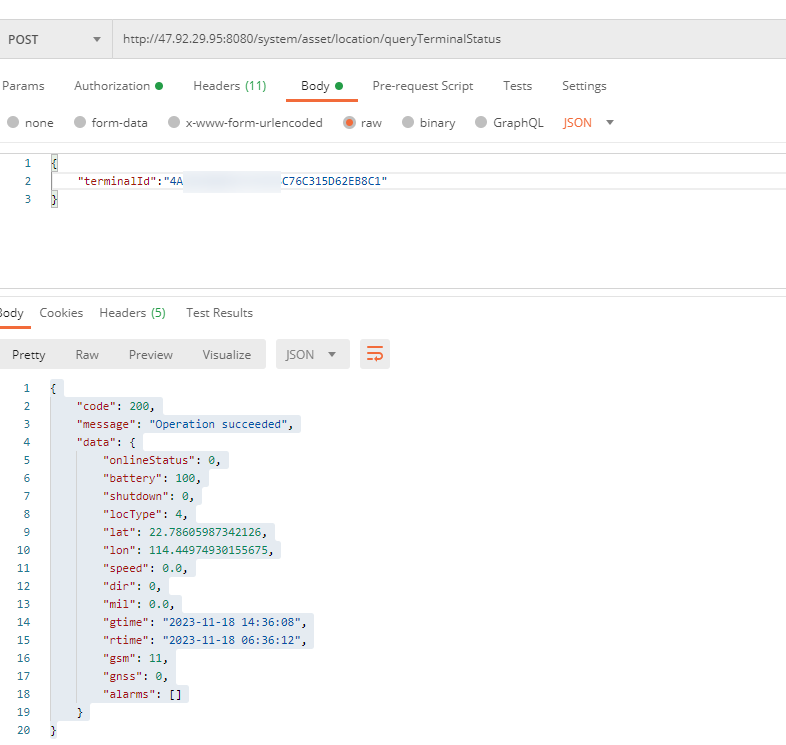The image size is (786, 745).
Task: Switch response view to Raw
Action: tap(87, 354)
